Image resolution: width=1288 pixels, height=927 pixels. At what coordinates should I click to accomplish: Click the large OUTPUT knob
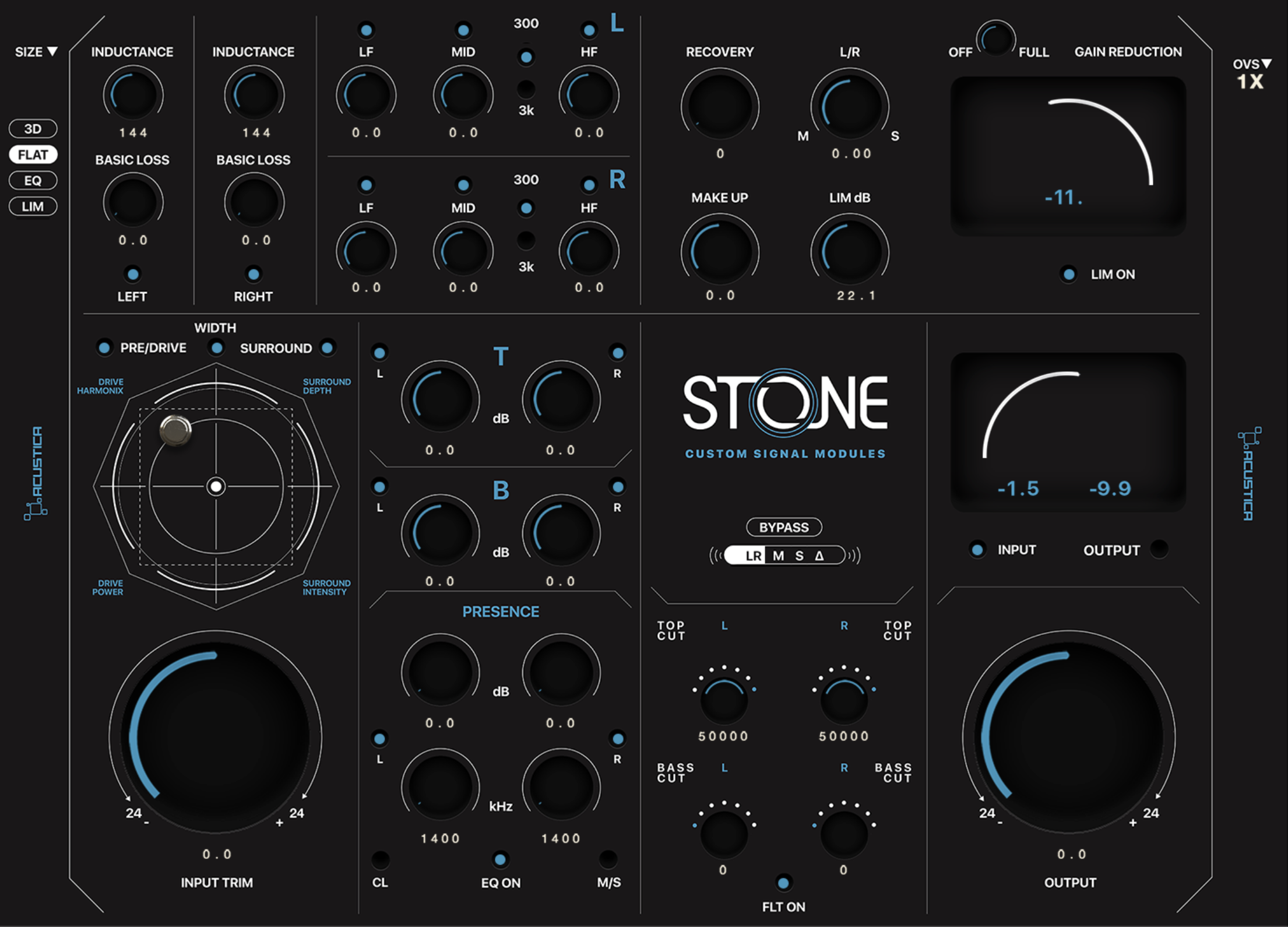tap(1069, 737)
